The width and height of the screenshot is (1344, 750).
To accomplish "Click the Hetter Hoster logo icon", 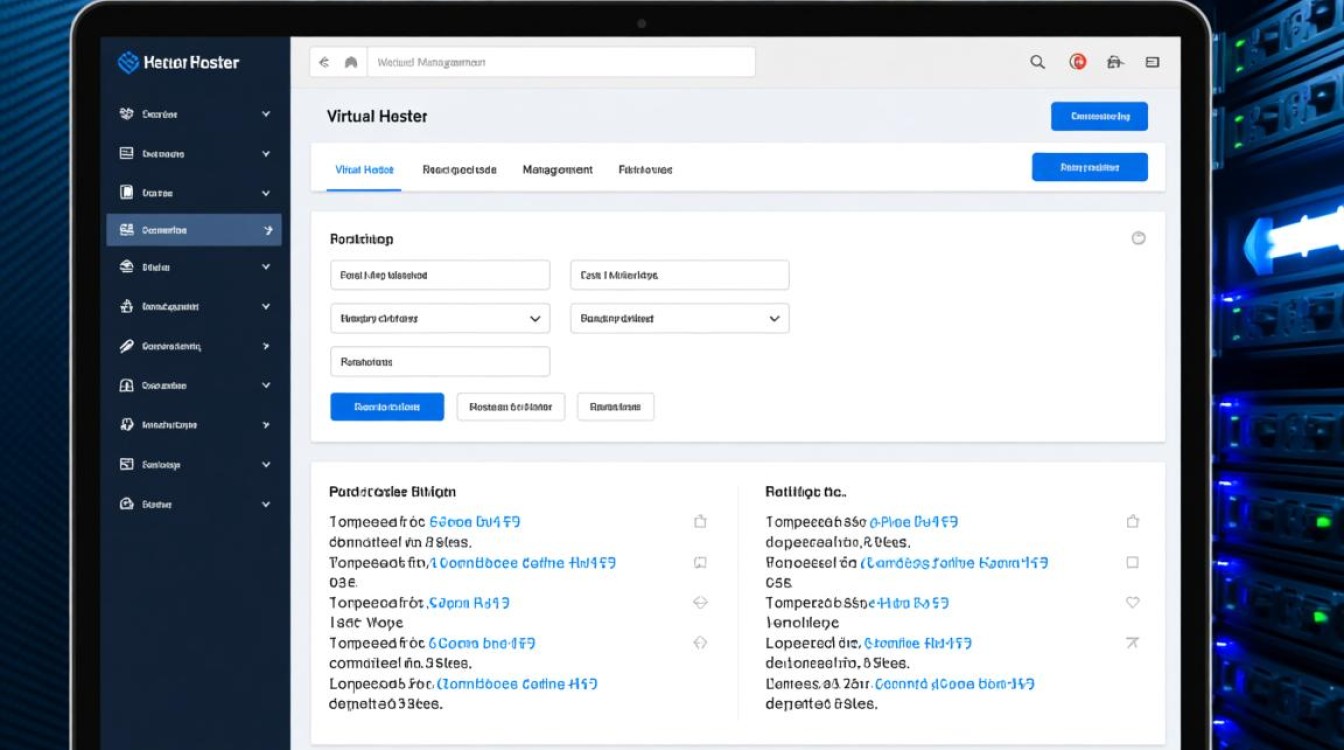I will (128, 62).
